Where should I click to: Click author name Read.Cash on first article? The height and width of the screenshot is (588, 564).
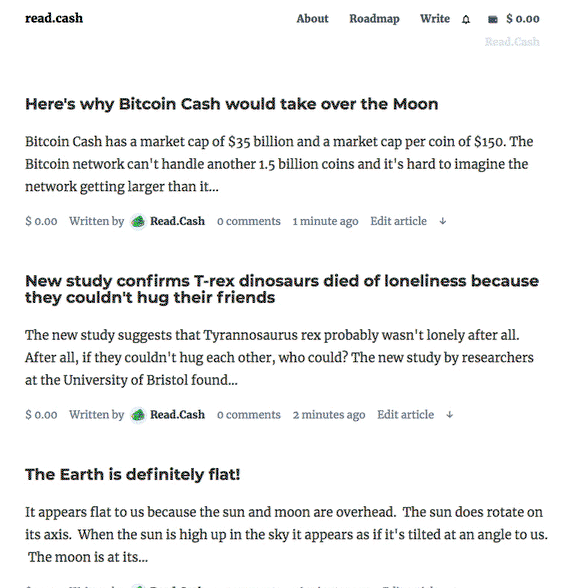[177, 221]
